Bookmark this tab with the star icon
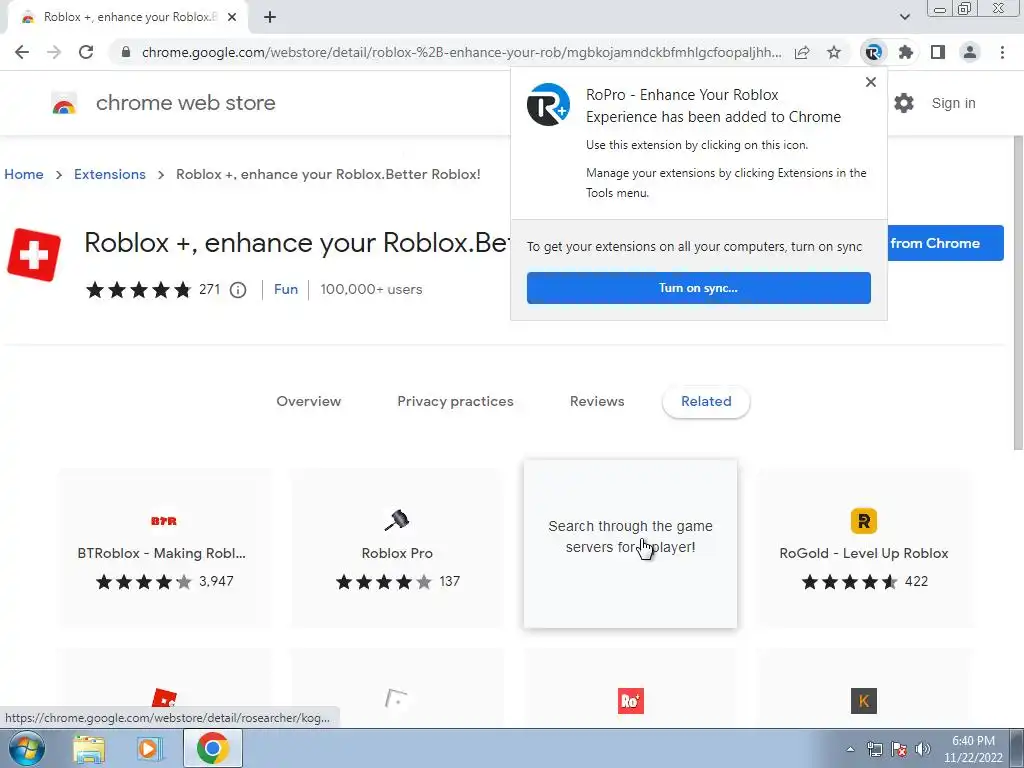 click(x=834, y=52)
